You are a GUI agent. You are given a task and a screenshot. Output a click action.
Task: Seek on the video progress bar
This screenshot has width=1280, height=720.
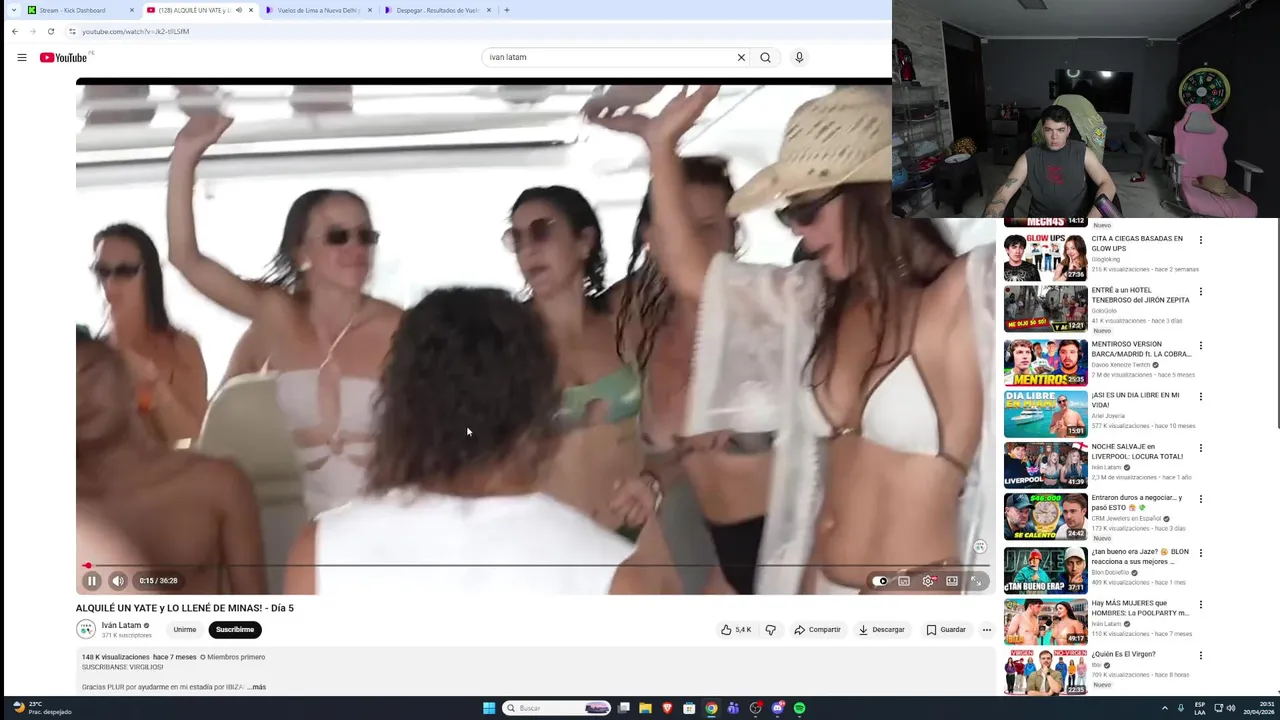[x=537, y=566]
